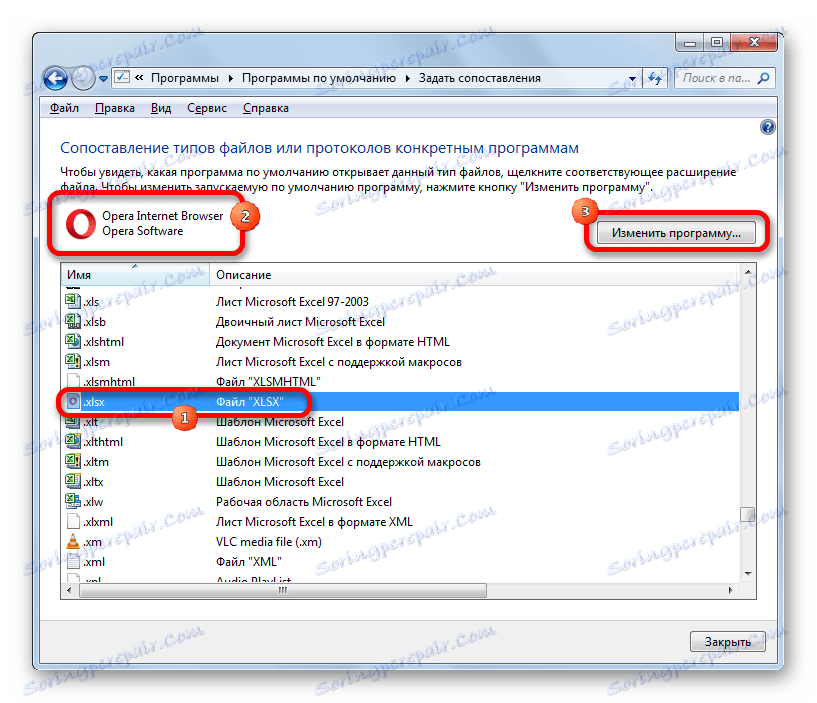Screen dimensions: 817x703
Task: Click description Лист Microsoft Excel 97-2003
Action: pos(292,302)
